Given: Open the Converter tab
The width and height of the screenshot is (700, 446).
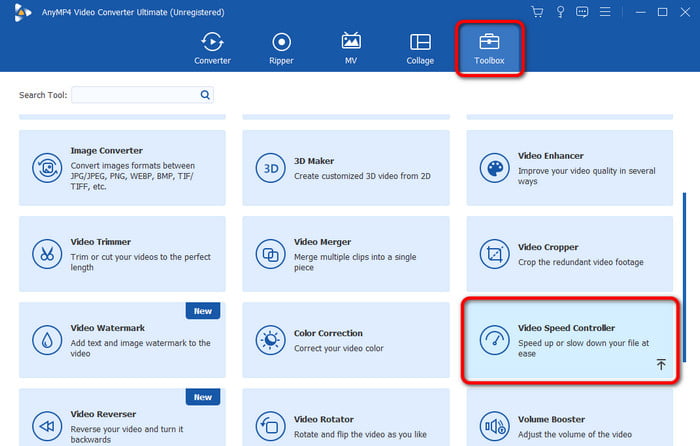Looking at the screenshot, I should (x=212, y=48).
